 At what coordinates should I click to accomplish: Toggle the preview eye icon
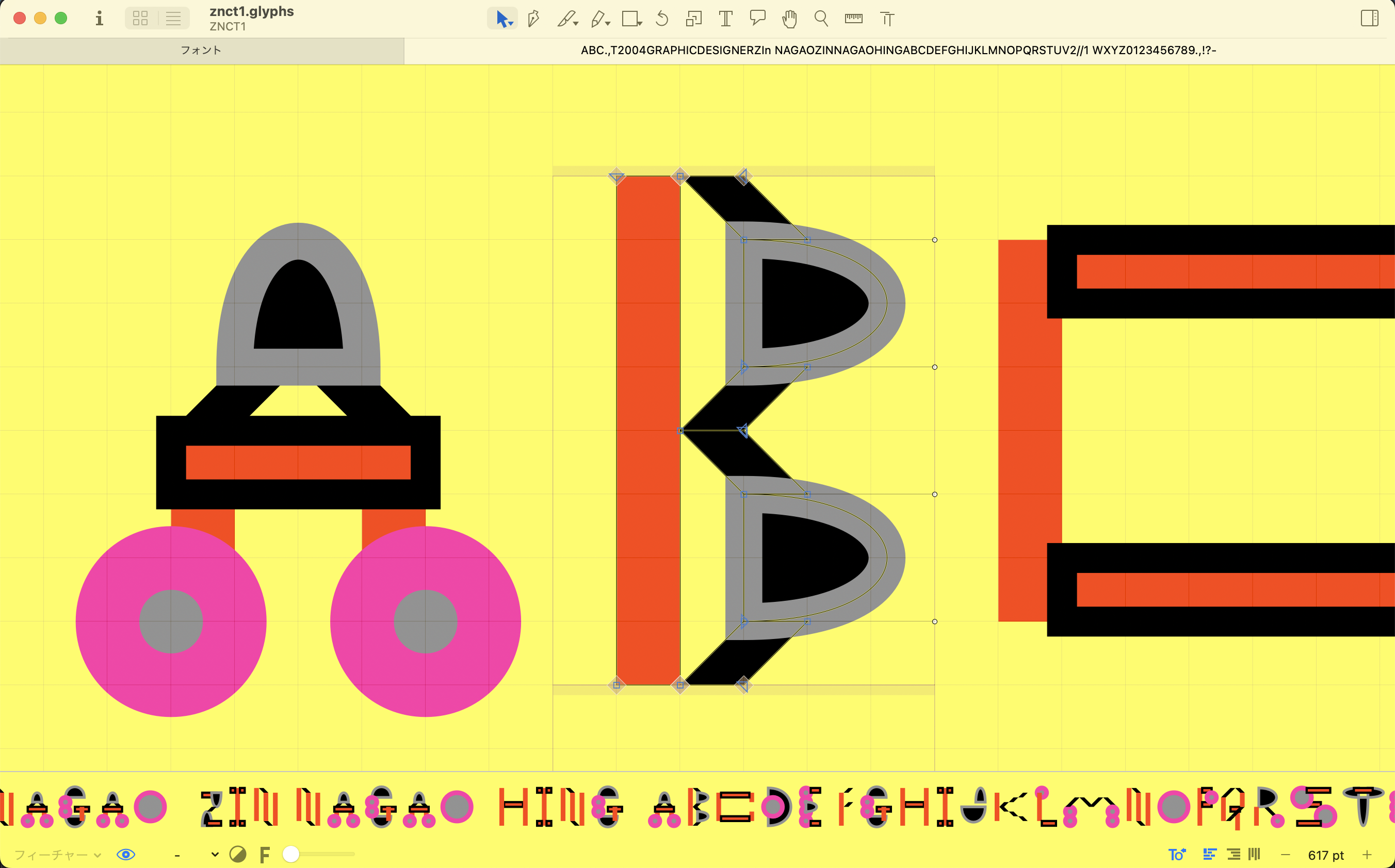point(126,854)
